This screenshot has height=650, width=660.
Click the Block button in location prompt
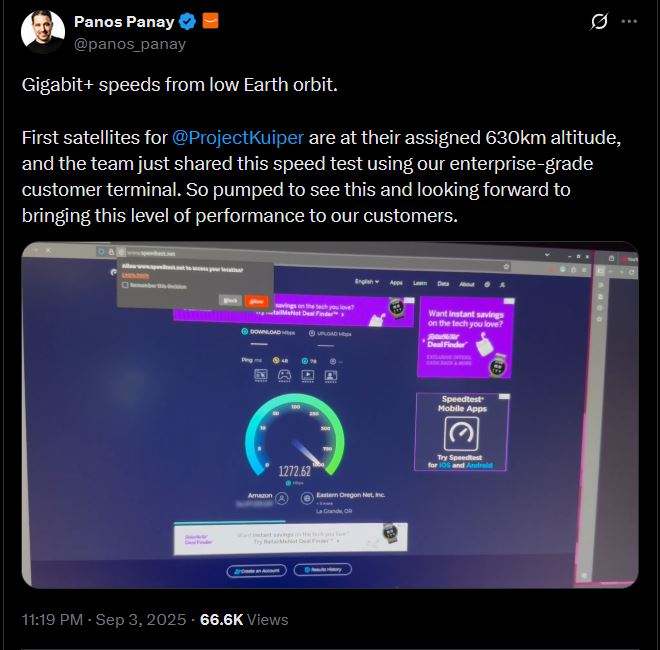click(x=230, y=300)
